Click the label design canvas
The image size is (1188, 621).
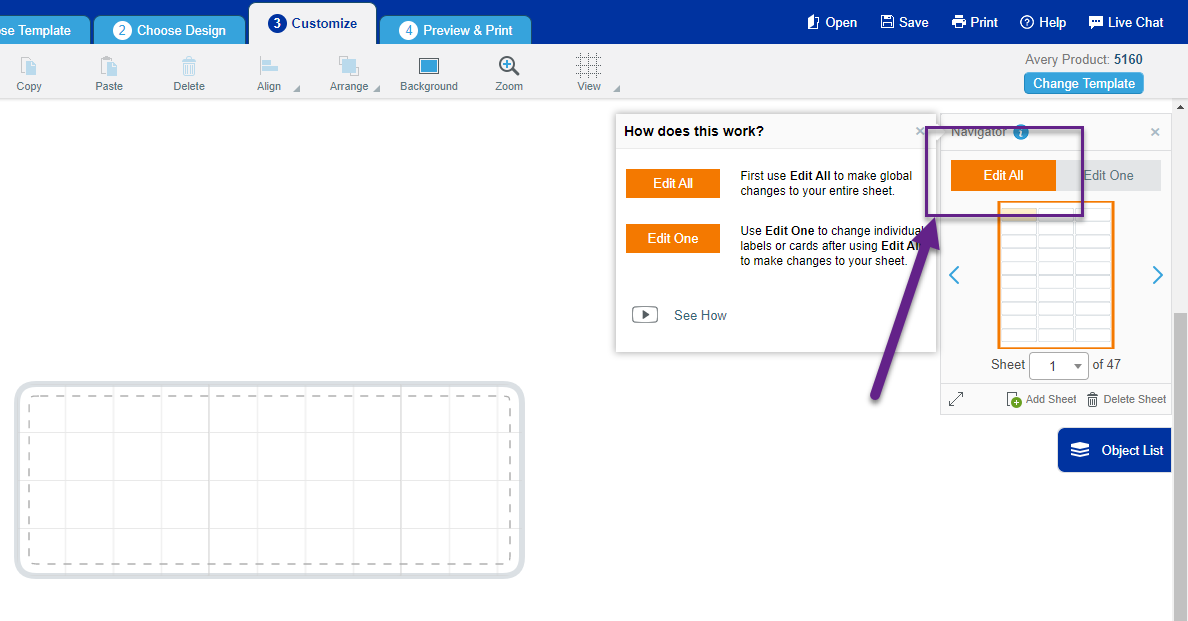(269, 479)
